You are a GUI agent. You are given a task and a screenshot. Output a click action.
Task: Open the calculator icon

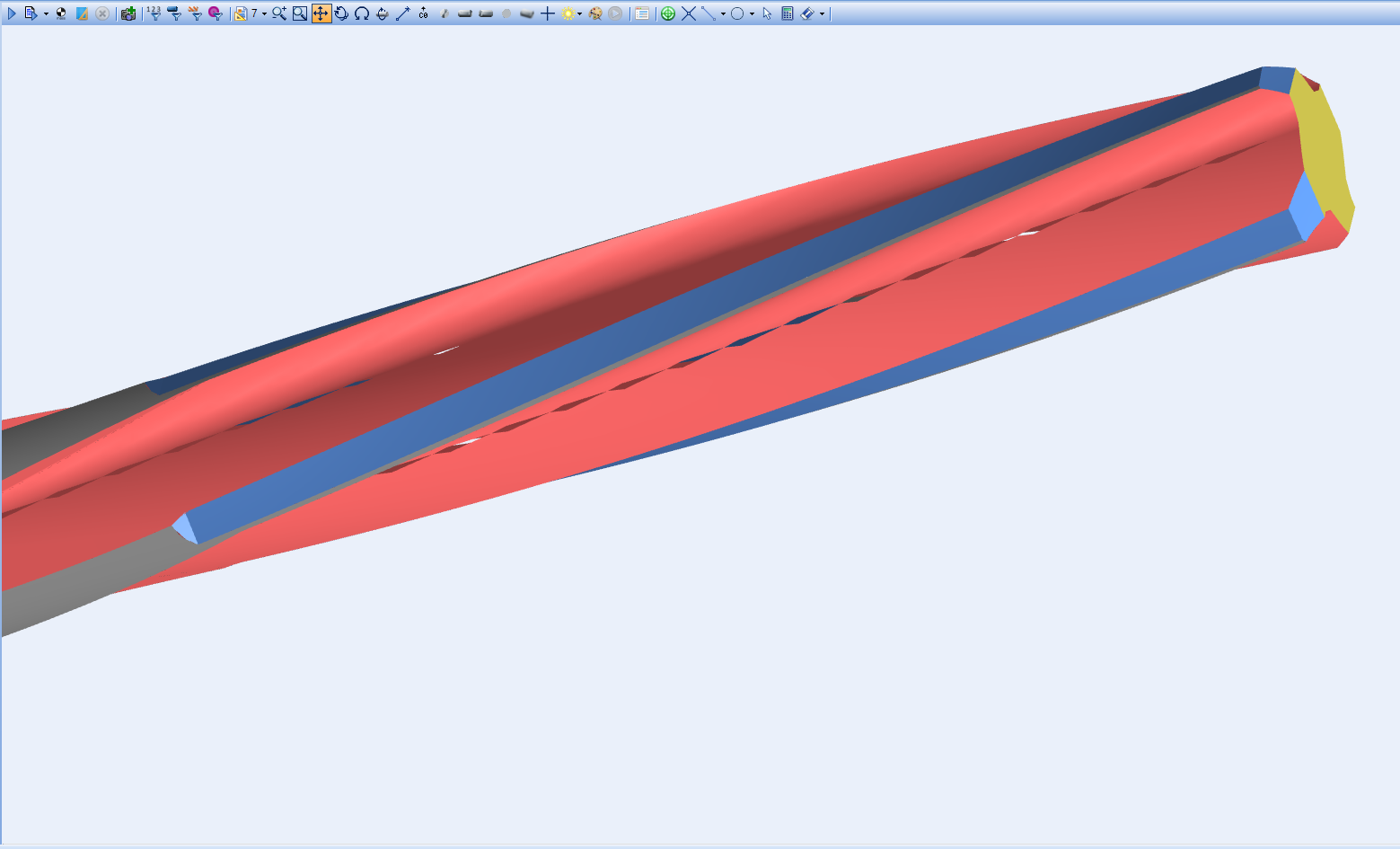pyautogui.click(x=788, y=13)
